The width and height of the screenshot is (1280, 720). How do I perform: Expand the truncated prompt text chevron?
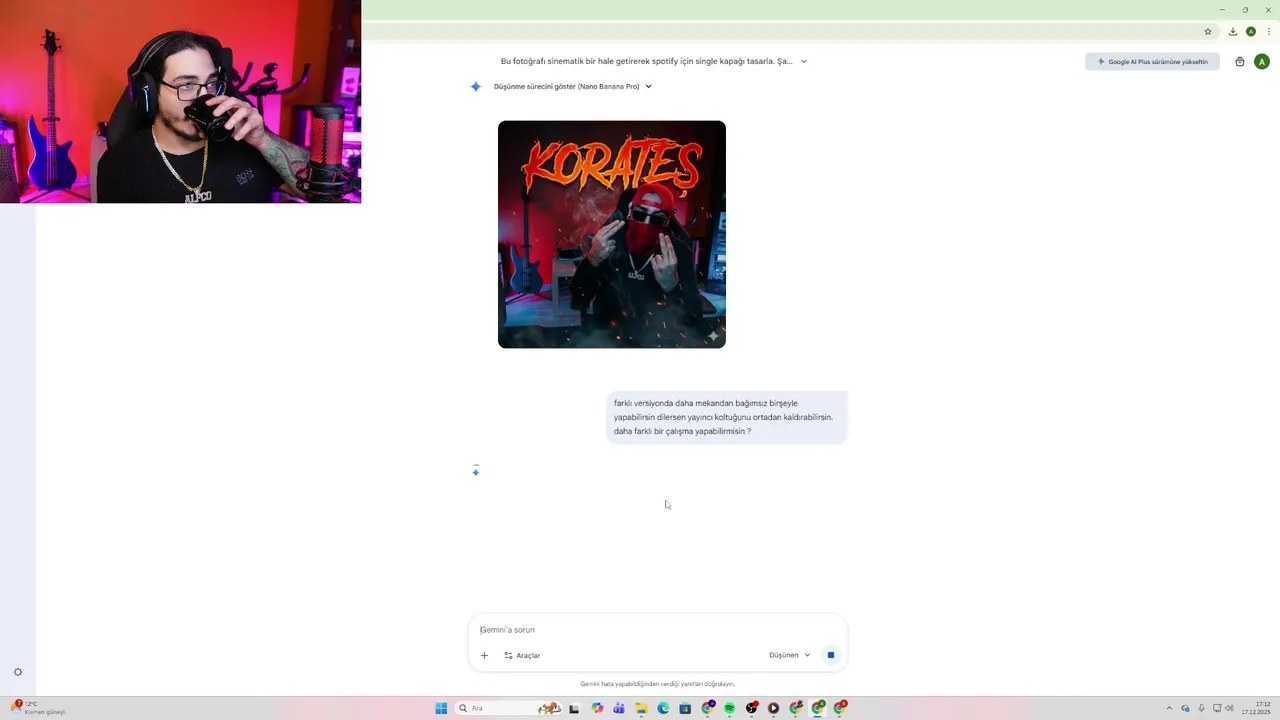click(x=804, y=61)
